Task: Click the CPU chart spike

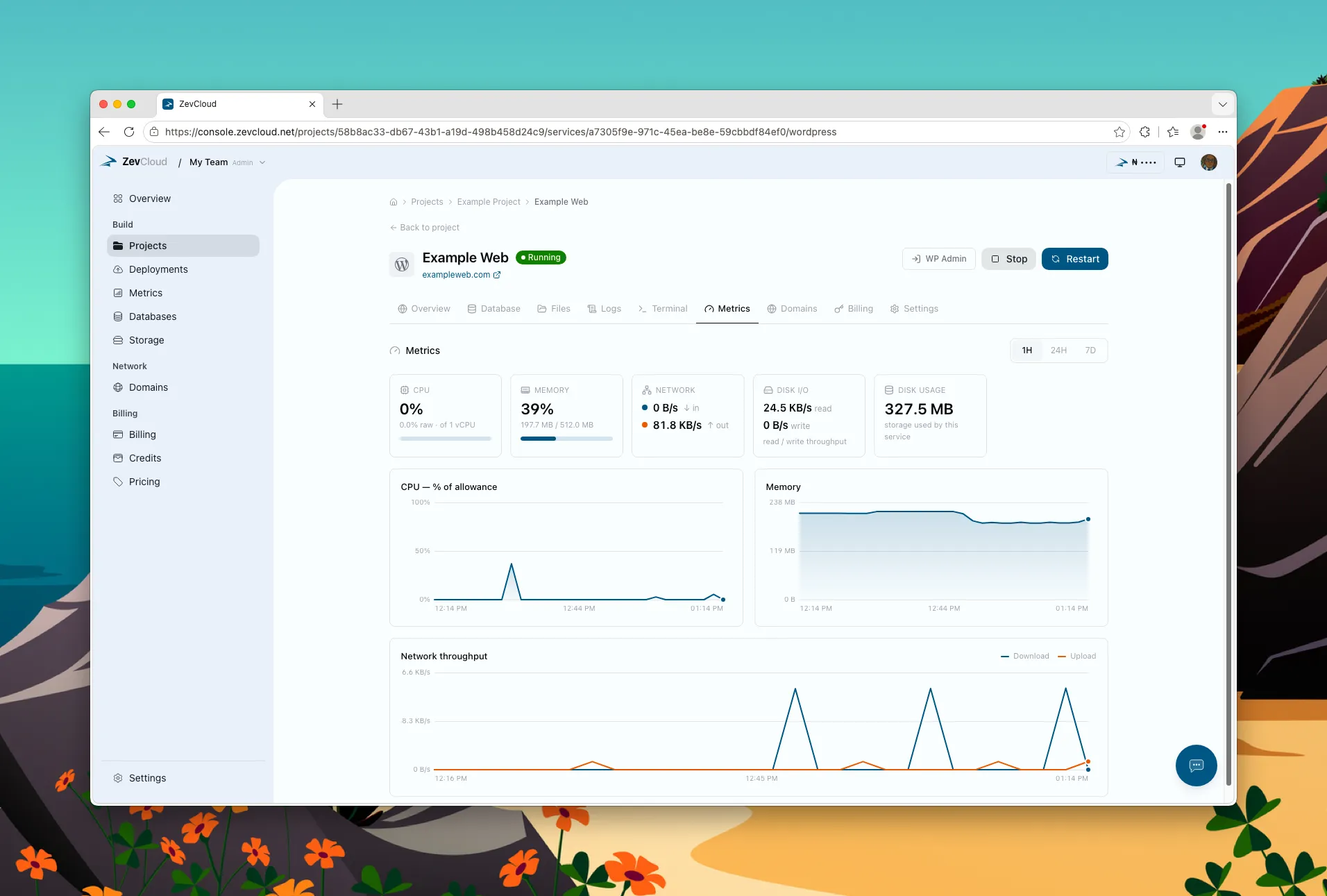Action: [x=512, y=565]
